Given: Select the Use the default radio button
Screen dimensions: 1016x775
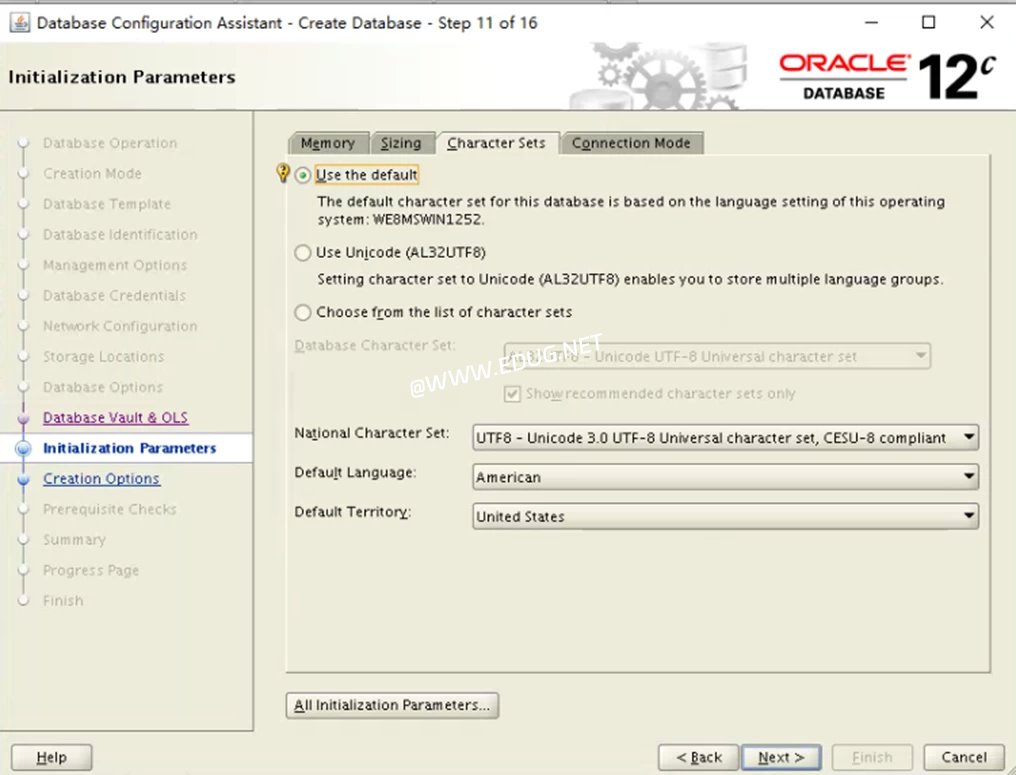Looking at the screenshot, I should (303, 176).
